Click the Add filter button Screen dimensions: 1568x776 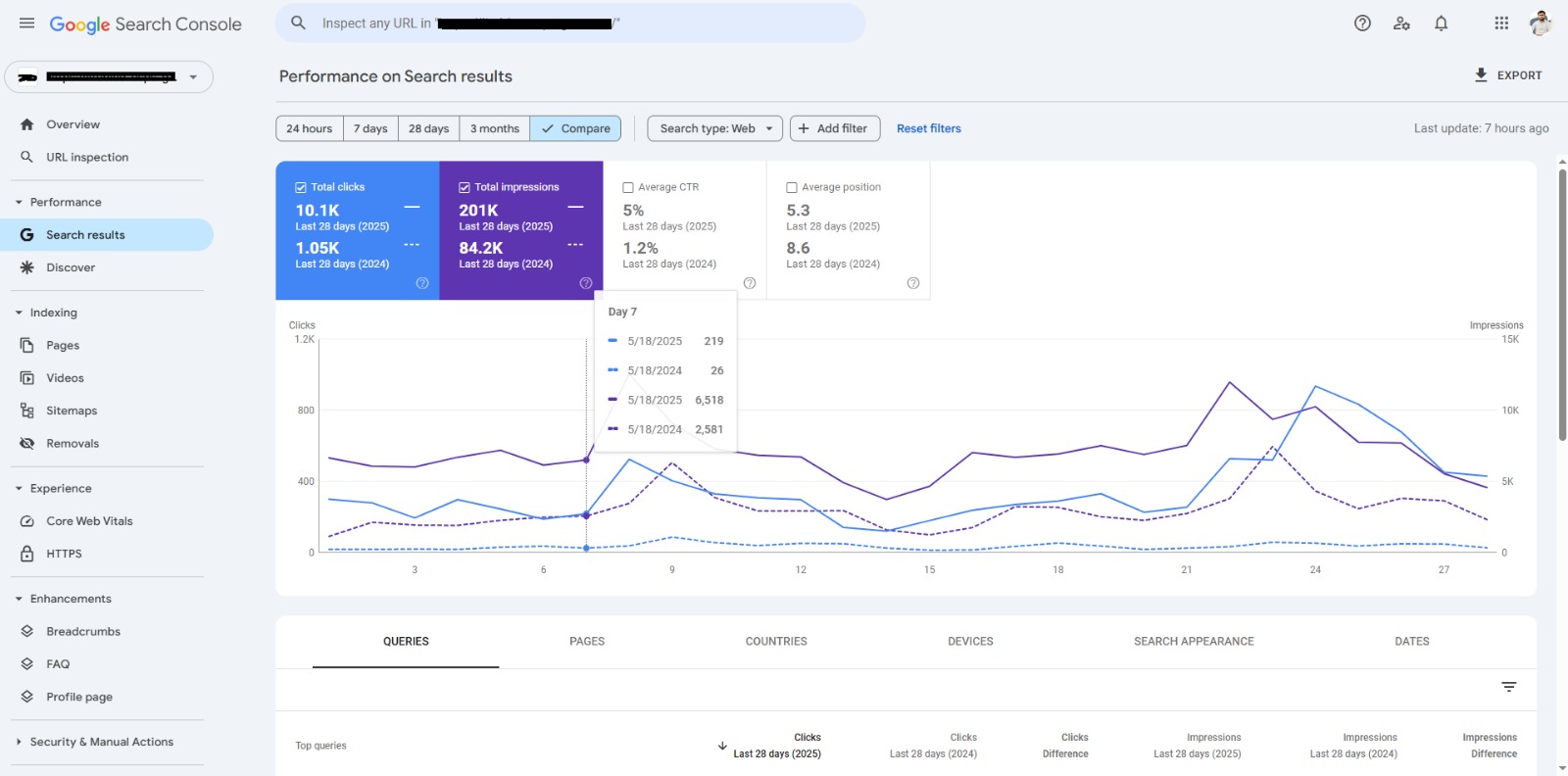[x=834, y=128]
